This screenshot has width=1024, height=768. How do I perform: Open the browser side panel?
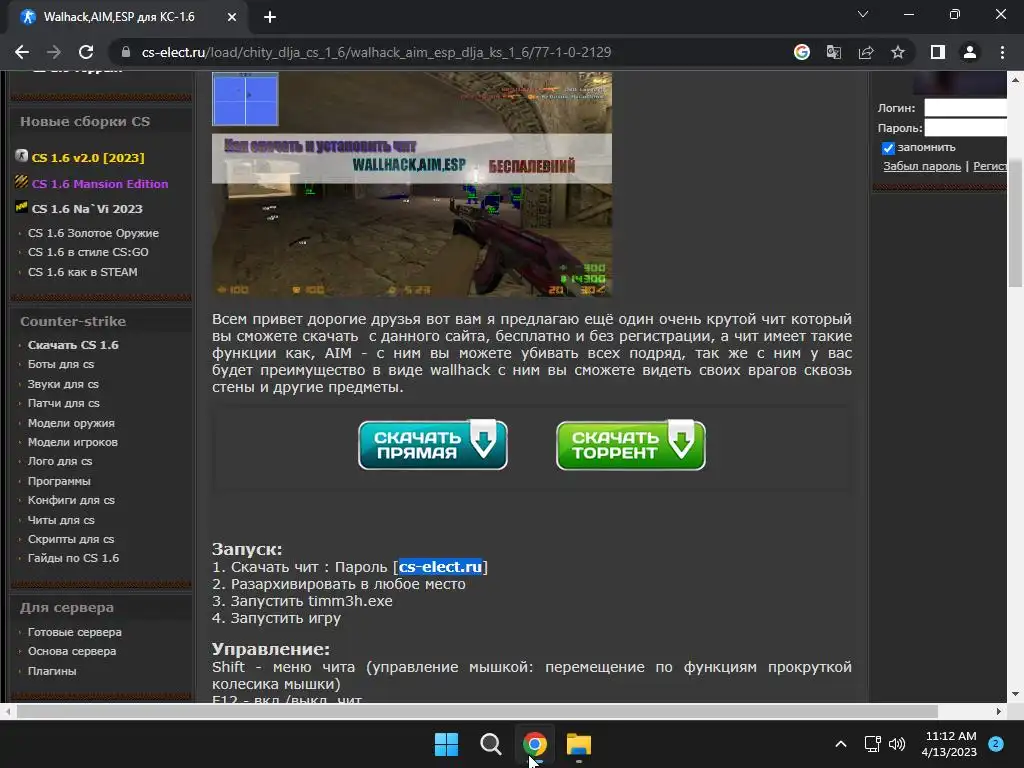coord(938,52)
